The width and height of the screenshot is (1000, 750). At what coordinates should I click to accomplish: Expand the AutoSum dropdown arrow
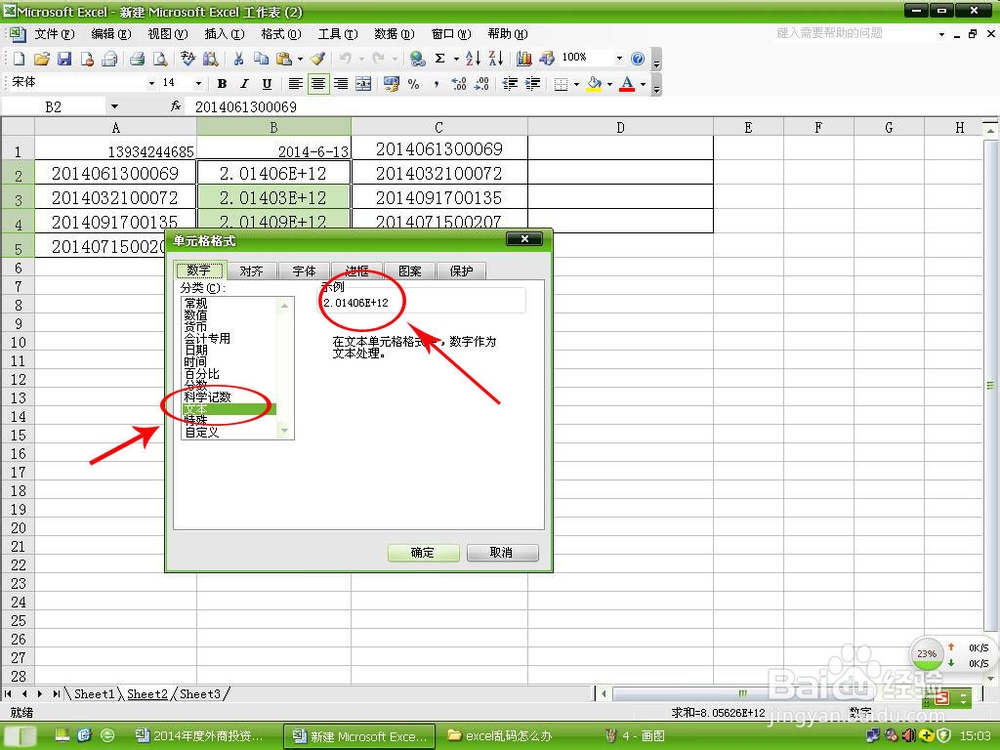click(x=456, y=59)
